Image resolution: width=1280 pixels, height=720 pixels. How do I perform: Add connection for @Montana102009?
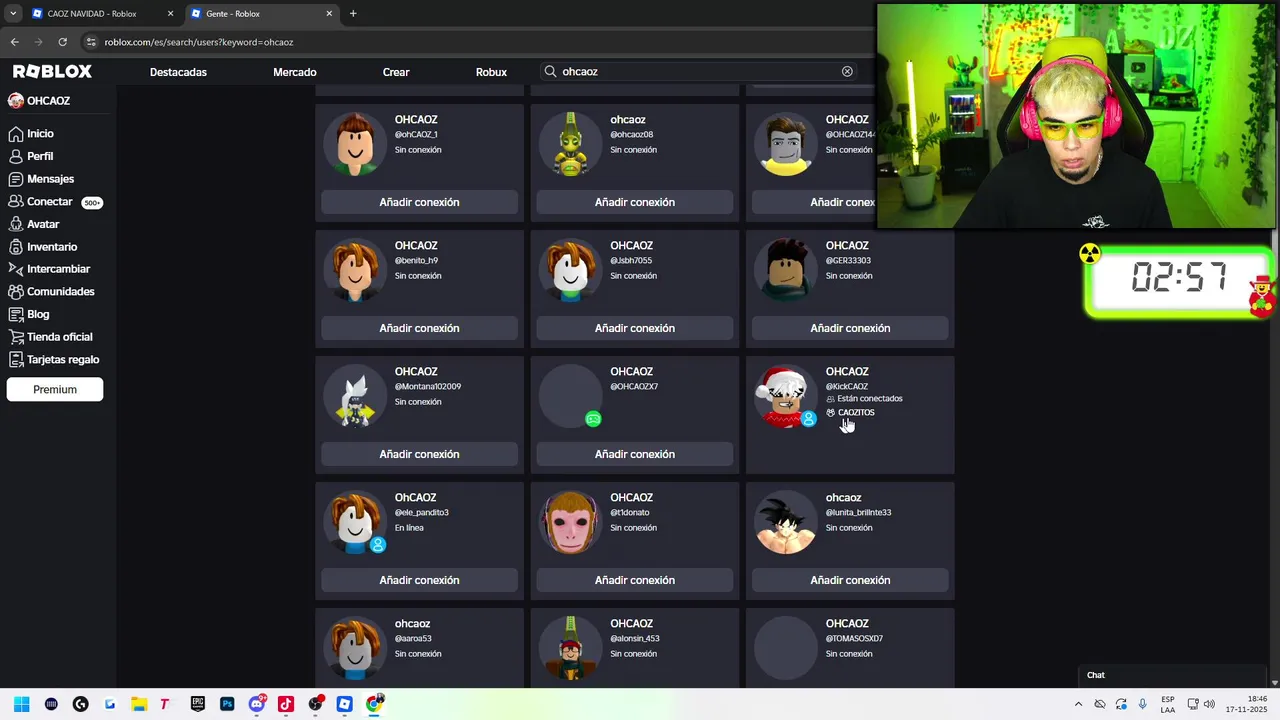(419, 454)
